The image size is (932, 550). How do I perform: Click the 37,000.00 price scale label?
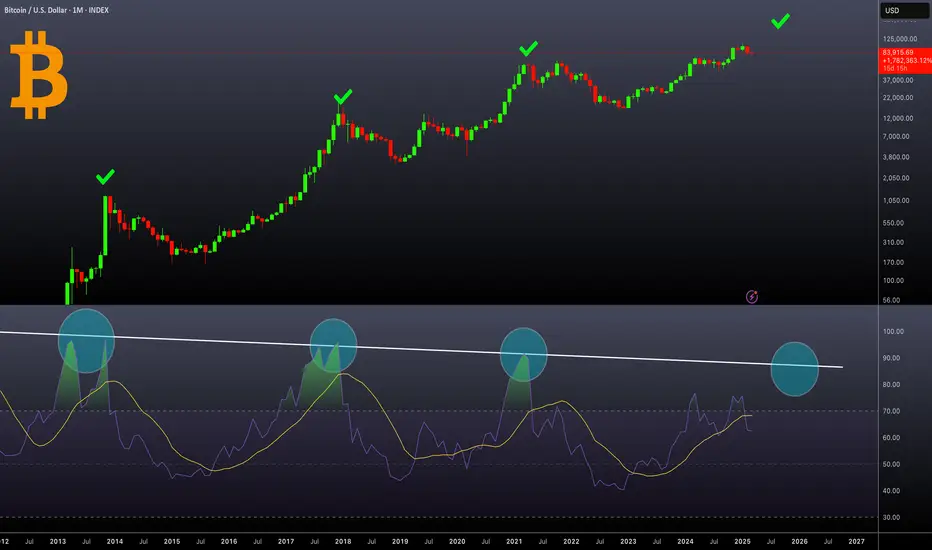click(898, 80)
